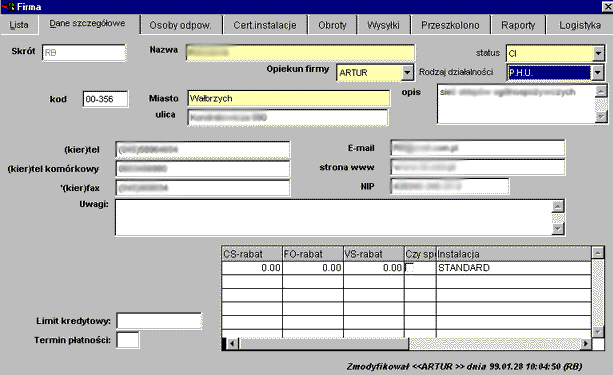
Task: Click grid horizontal scroll right arrow
Action: (x=586, y=344)
